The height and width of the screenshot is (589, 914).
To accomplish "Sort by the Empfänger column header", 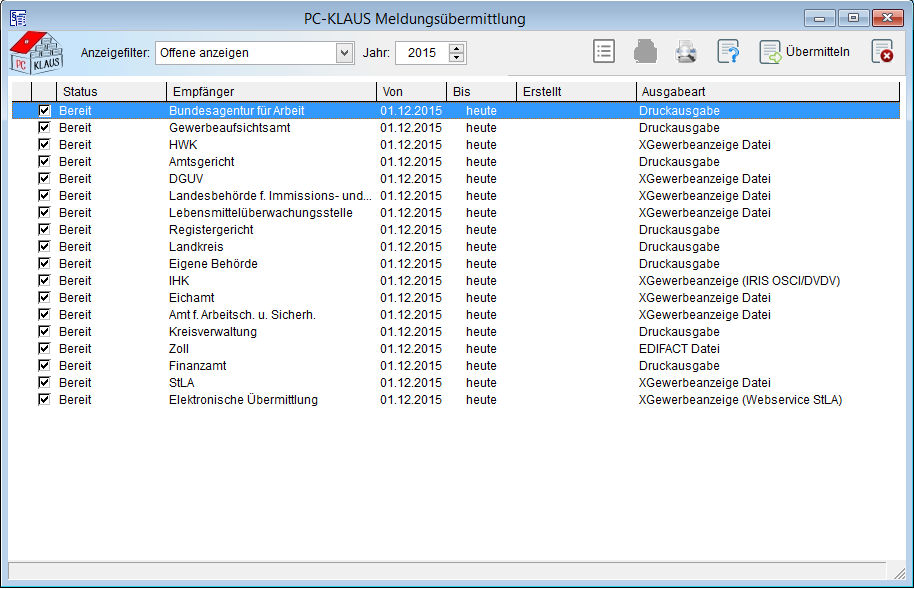I will coord(270,92).
